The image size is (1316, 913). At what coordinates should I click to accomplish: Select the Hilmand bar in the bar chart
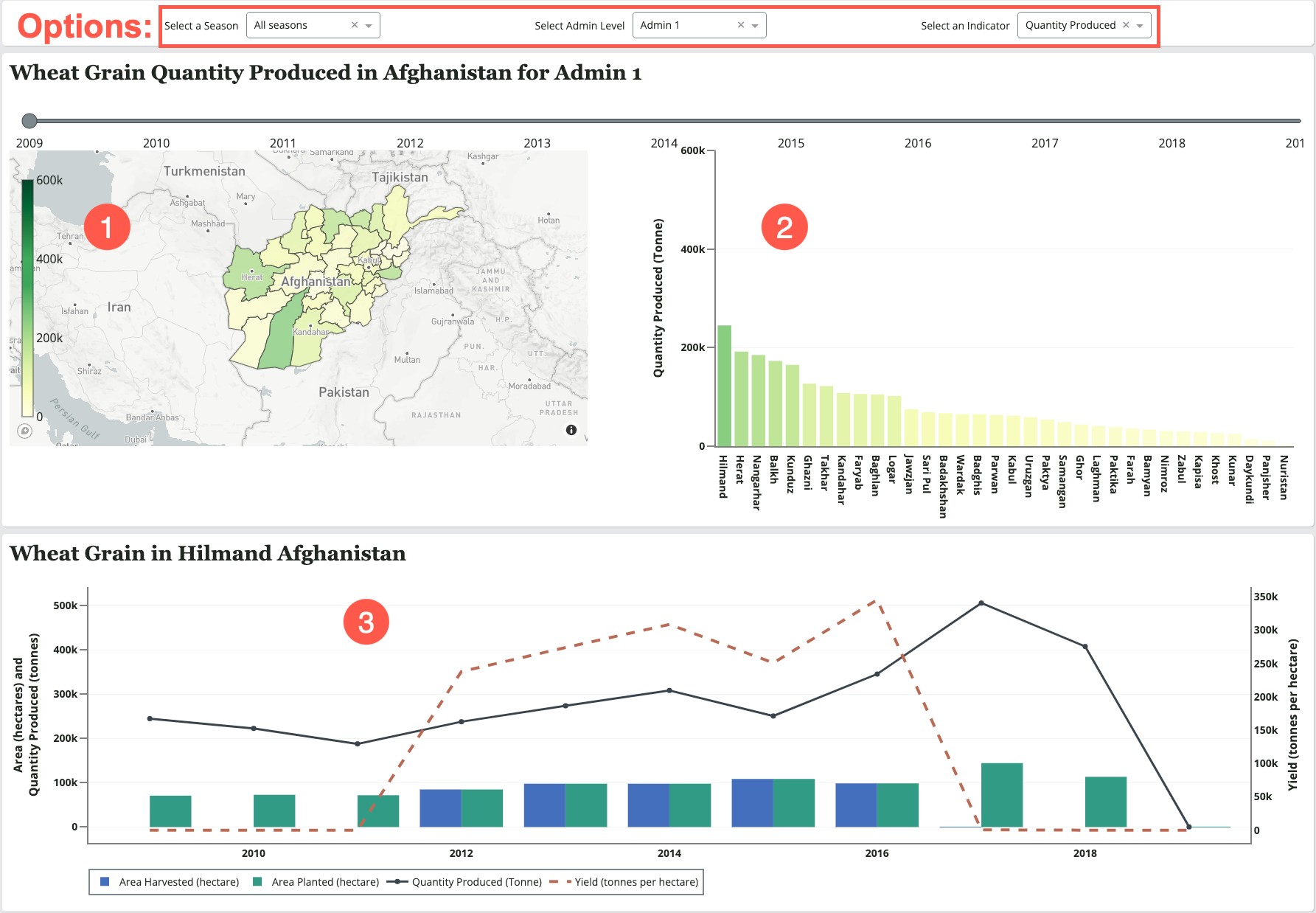(723, 383)
